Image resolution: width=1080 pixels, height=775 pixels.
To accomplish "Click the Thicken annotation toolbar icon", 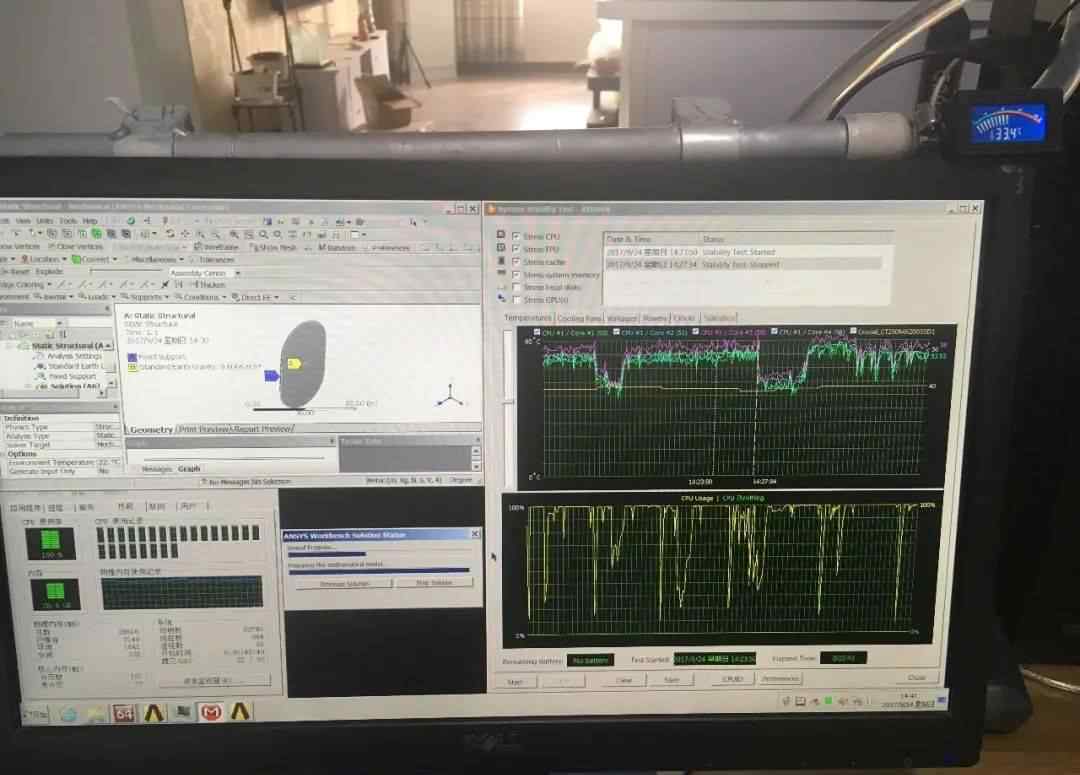I will click(207, 284).
